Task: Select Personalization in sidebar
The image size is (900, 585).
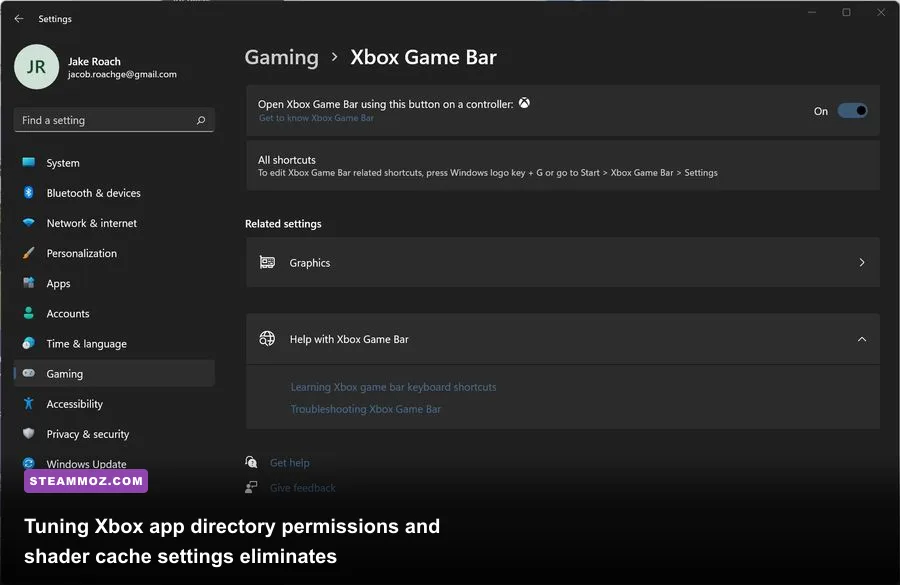Action: click(114, 253)
